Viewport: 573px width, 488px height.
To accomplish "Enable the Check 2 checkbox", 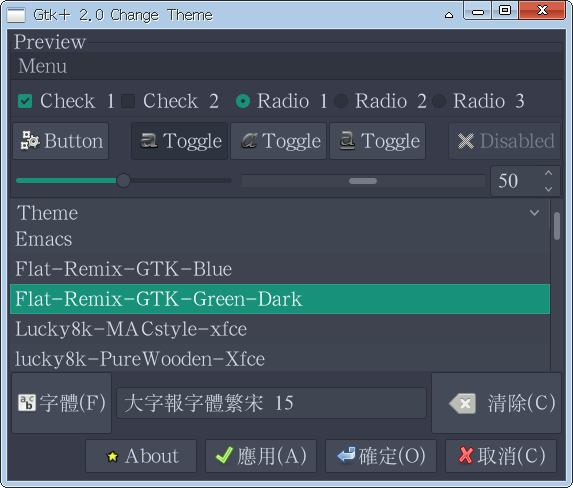I will pyautogui.click(x=128, y=101).
